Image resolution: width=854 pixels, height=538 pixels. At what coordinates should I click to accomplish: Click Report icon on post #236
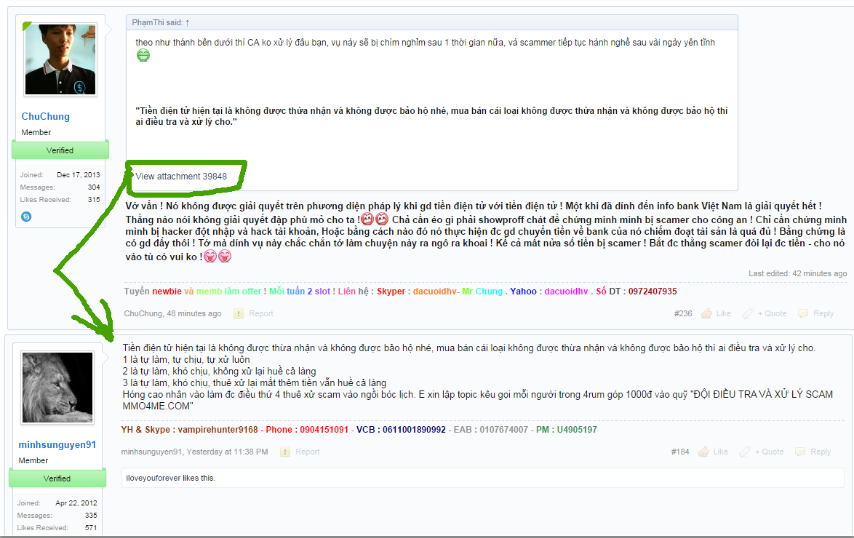[x=239, y=314]
